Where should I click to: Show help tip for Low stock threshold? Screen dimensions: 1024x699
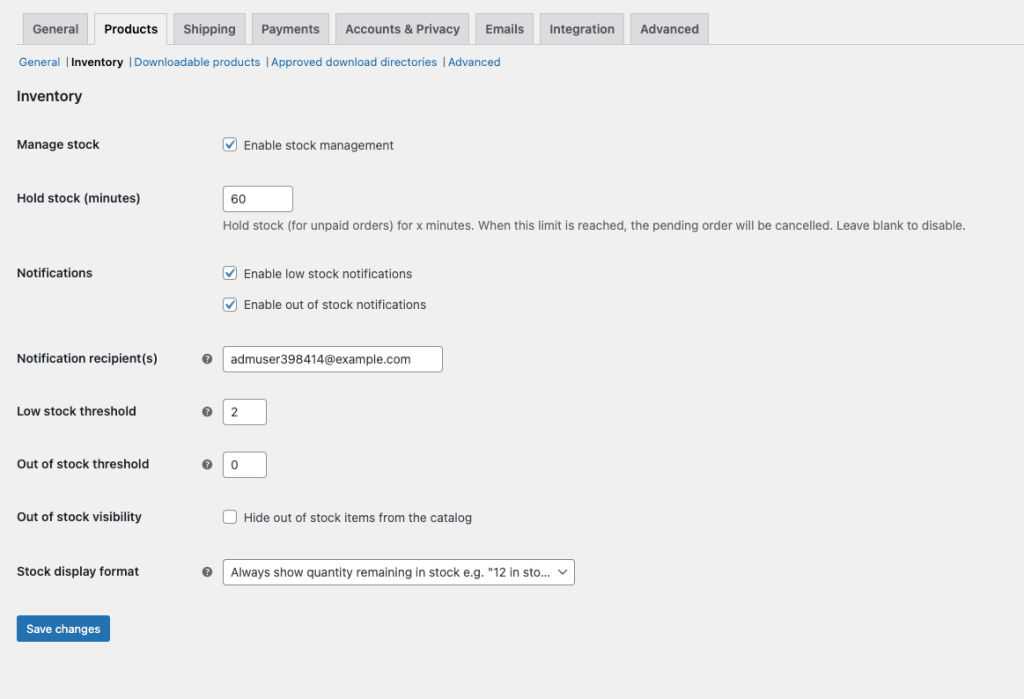(207, 412)
